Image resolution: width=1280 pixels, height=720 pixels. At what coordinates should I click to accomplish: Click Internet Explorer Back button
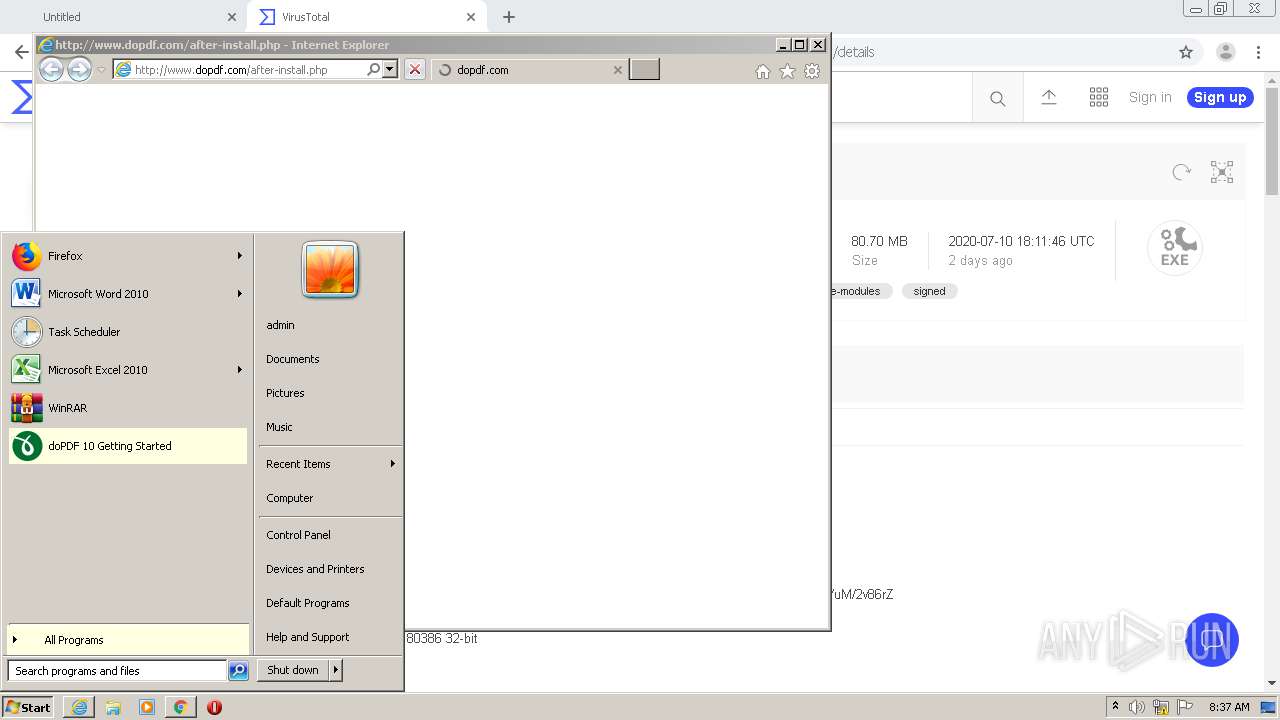point(51,69)
